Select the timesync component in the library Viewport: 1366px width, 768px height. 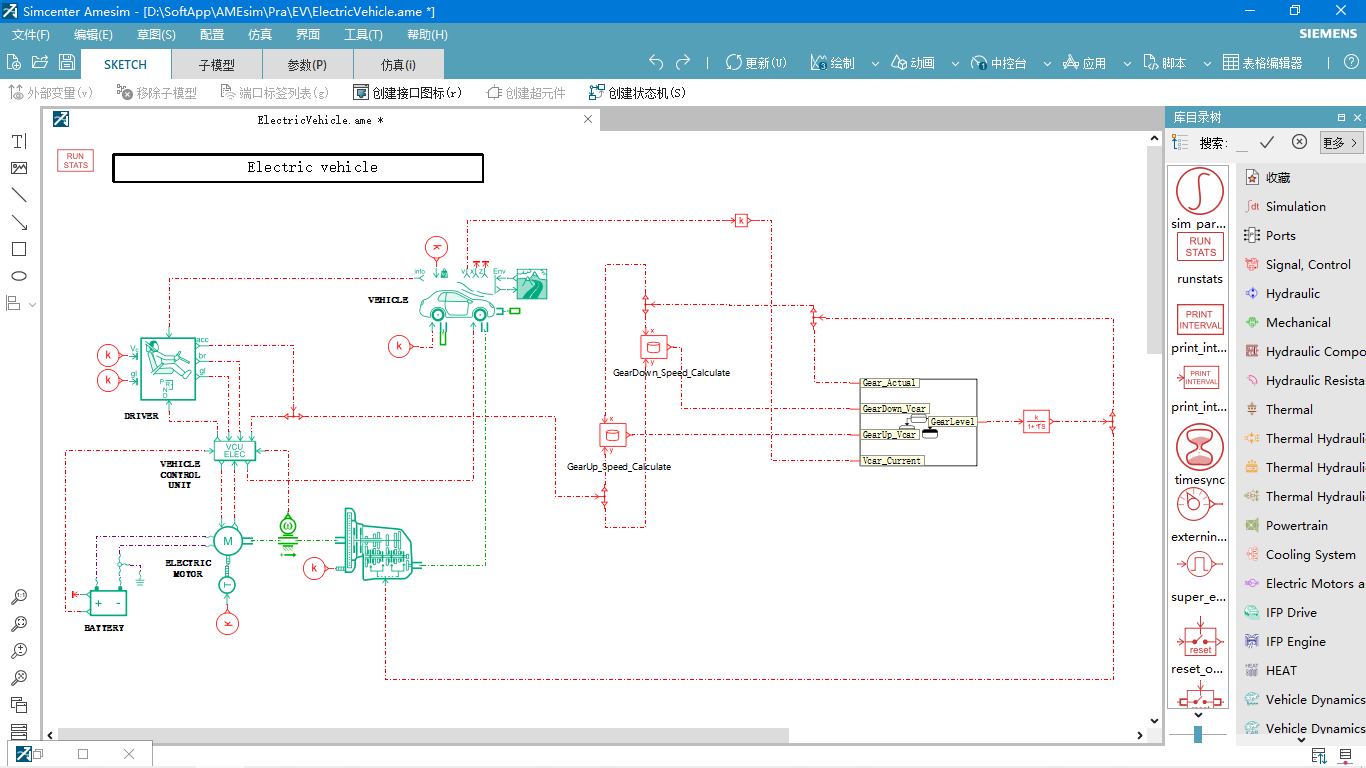click(1198, 450)
